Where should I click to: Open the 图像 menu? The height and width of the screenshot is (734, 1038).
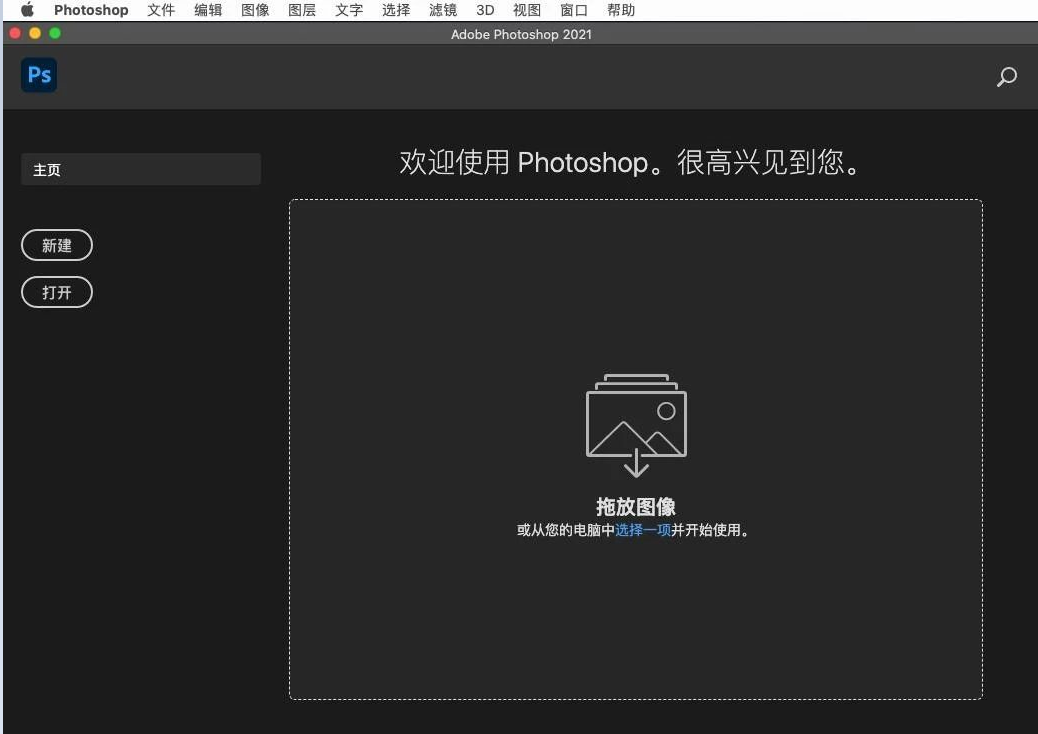(255, 10)
